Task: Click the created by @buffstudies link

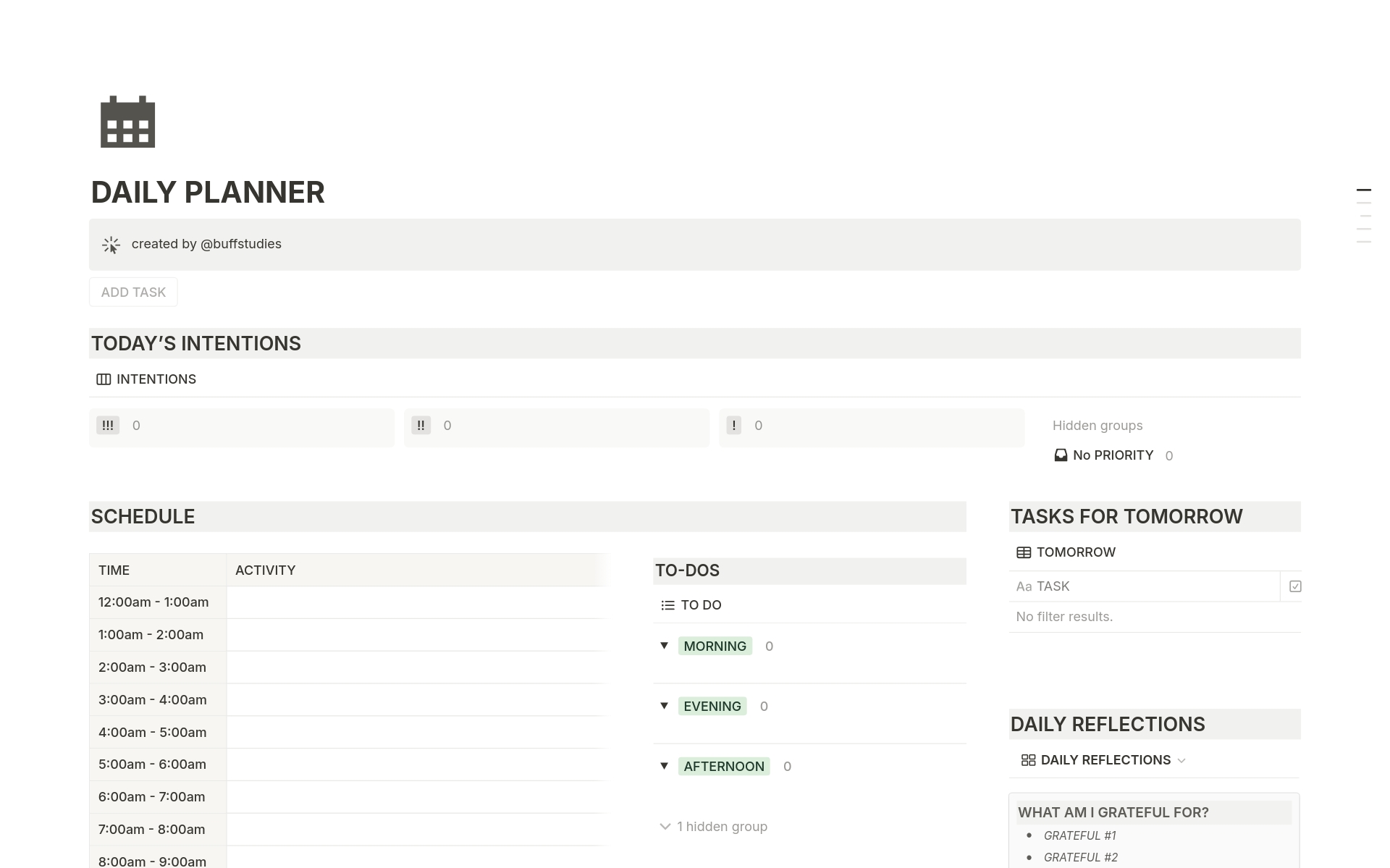Action: [206, 244]
